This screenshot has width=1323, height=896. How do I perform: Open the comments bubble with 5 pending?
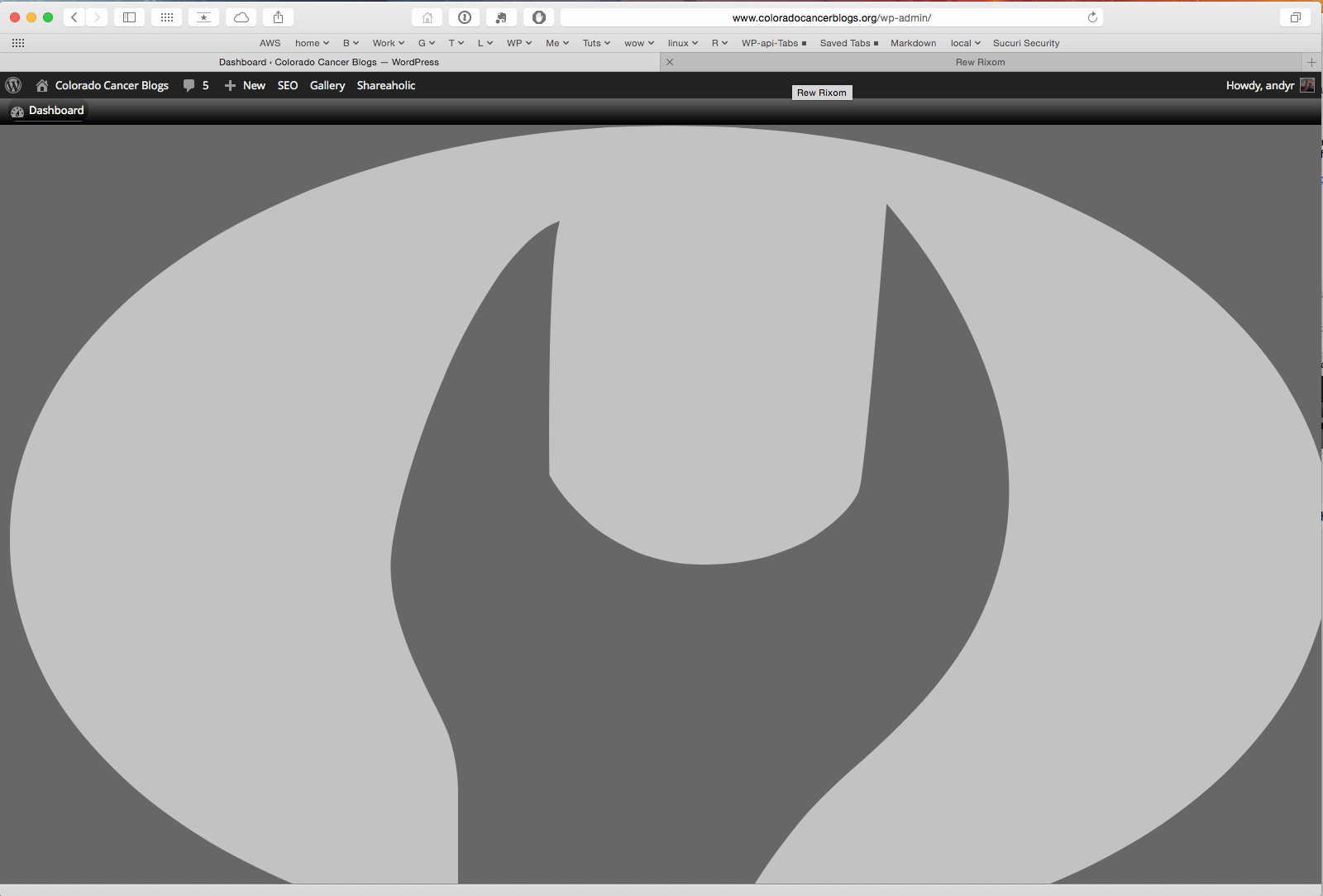point(196,85)
